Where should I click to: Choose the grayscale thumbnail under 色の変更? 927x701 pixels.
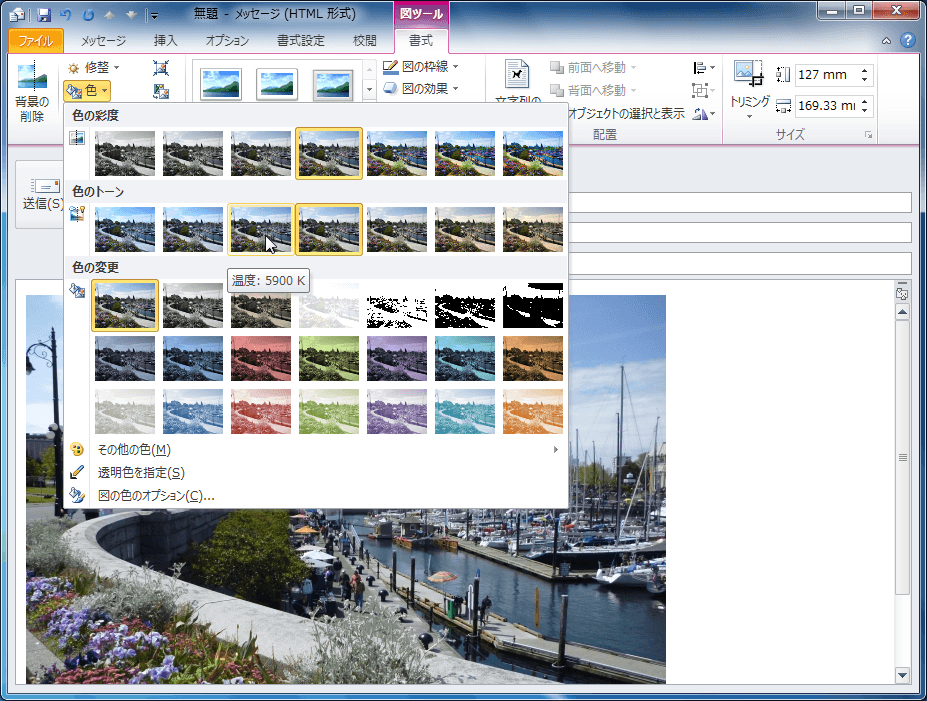click(193, 306)
